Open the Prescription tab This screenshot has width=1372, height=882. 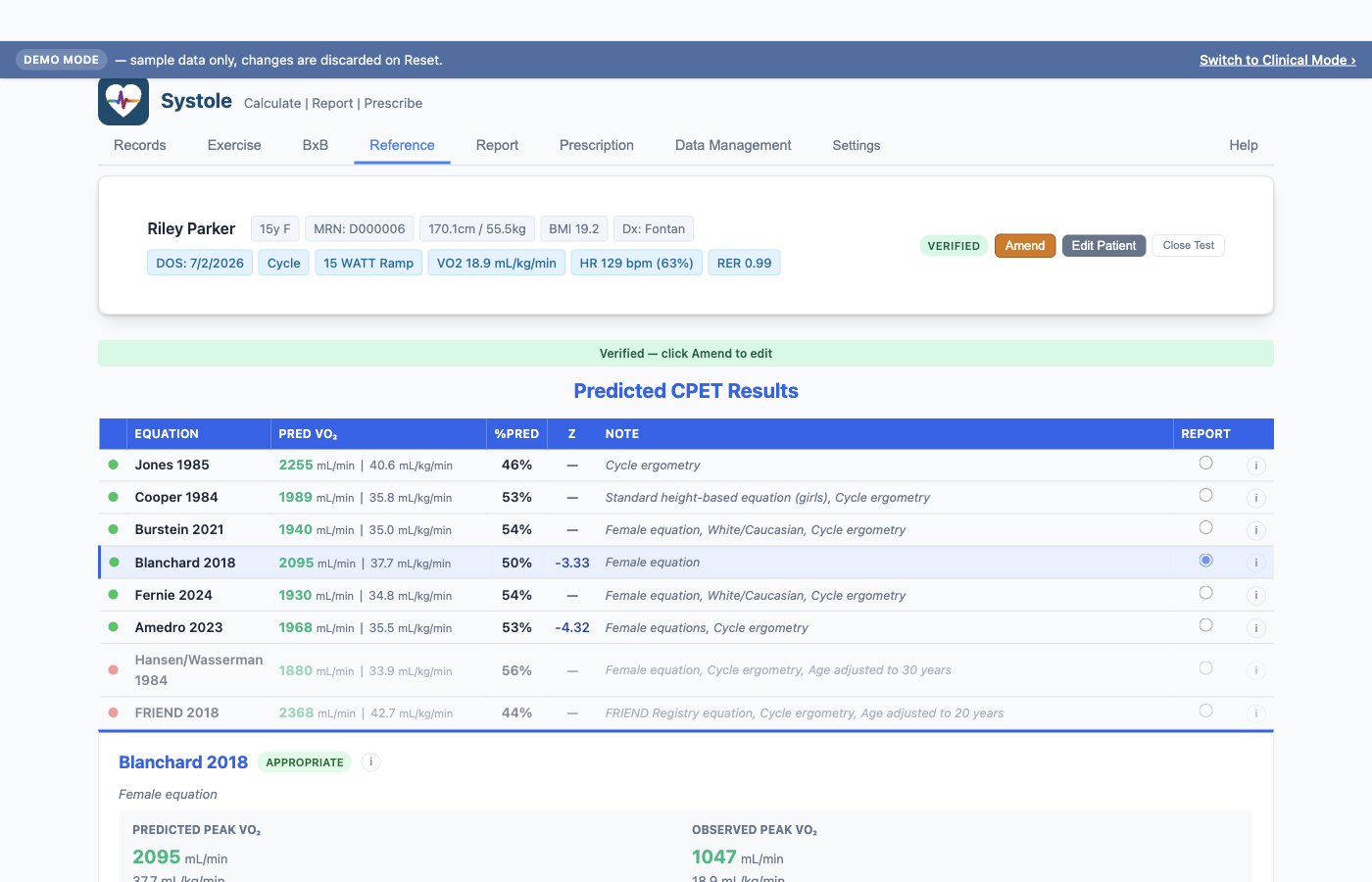tap(597, 145)
